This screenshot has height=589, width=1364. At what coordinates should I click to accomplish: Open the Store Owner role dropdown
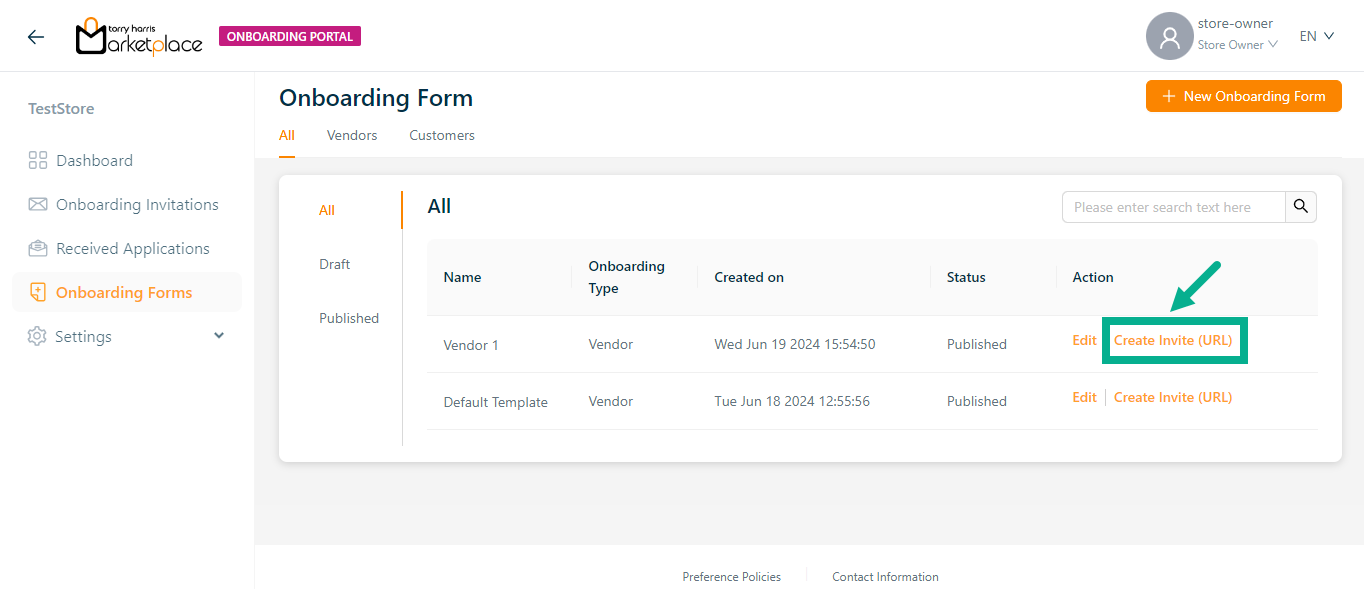coord(1238,45)
